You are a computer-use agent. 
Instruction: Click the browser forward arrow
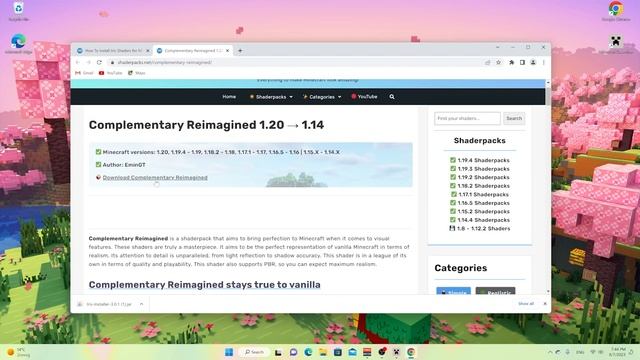point(89,62)
